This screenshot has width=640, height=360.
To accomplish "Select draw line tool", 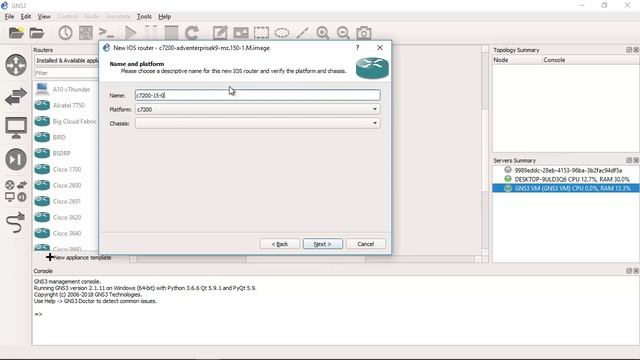I will point(302,33).
